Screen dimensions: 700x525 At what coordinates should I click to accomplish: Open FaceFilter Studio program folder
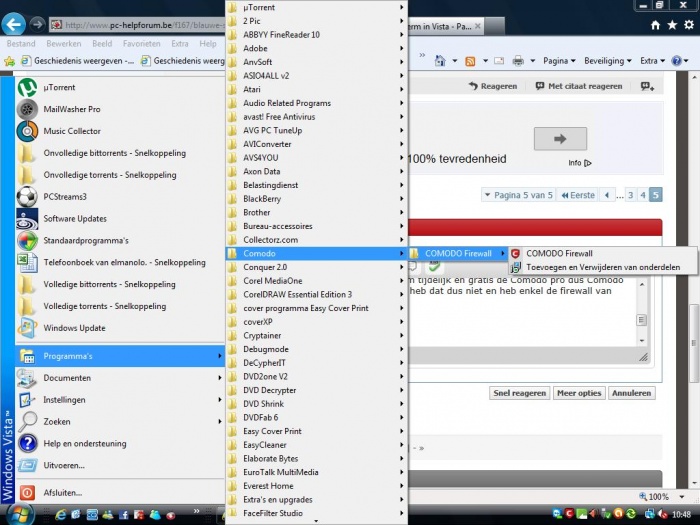click(317, 513)
